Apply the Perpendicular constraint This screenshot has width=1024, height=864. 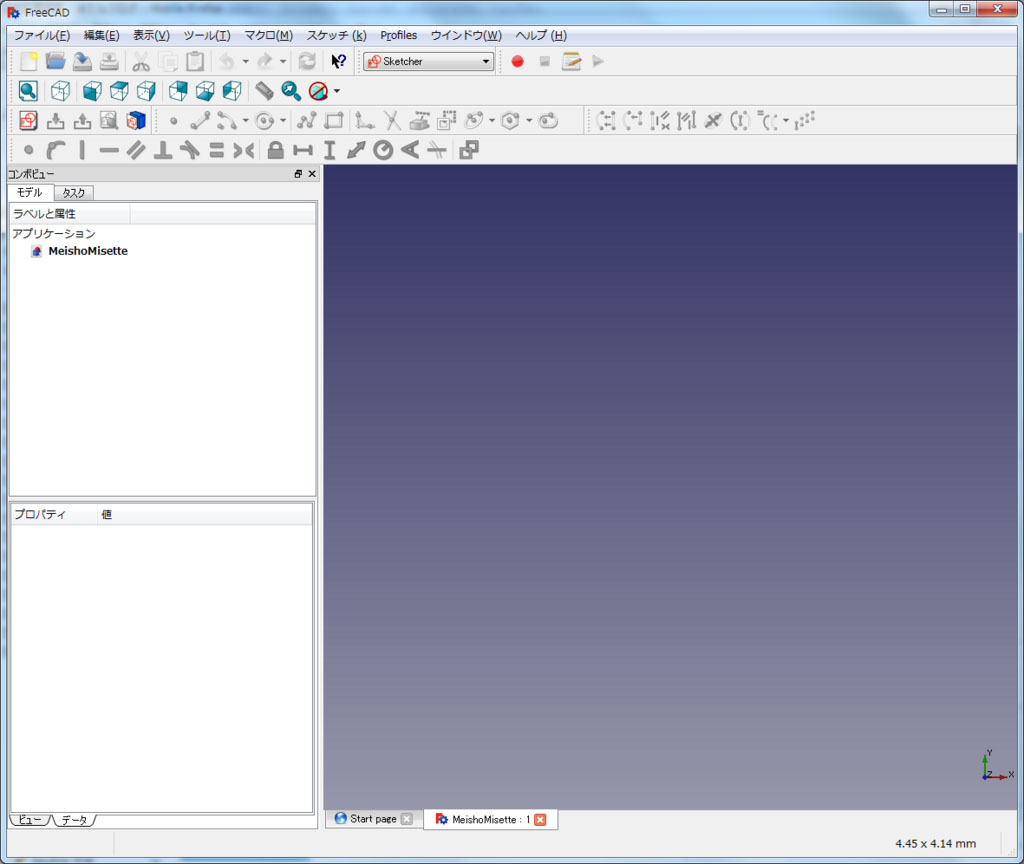(x=163, y=150)
